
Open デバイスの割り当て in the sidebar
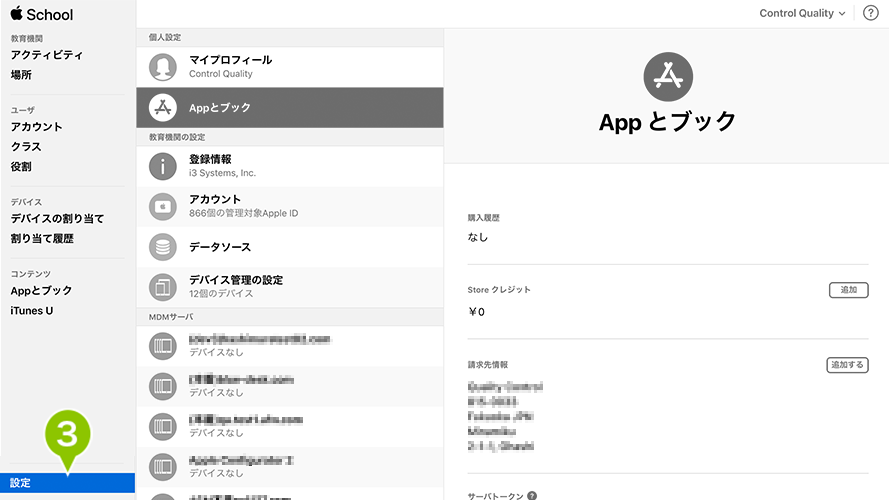[57, 218]
